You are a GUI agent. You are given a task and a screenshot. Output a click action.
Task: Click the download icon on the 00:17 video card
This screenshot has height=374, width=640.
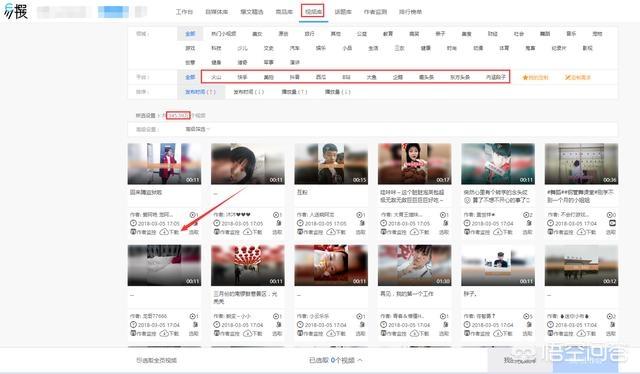point(414,232)
